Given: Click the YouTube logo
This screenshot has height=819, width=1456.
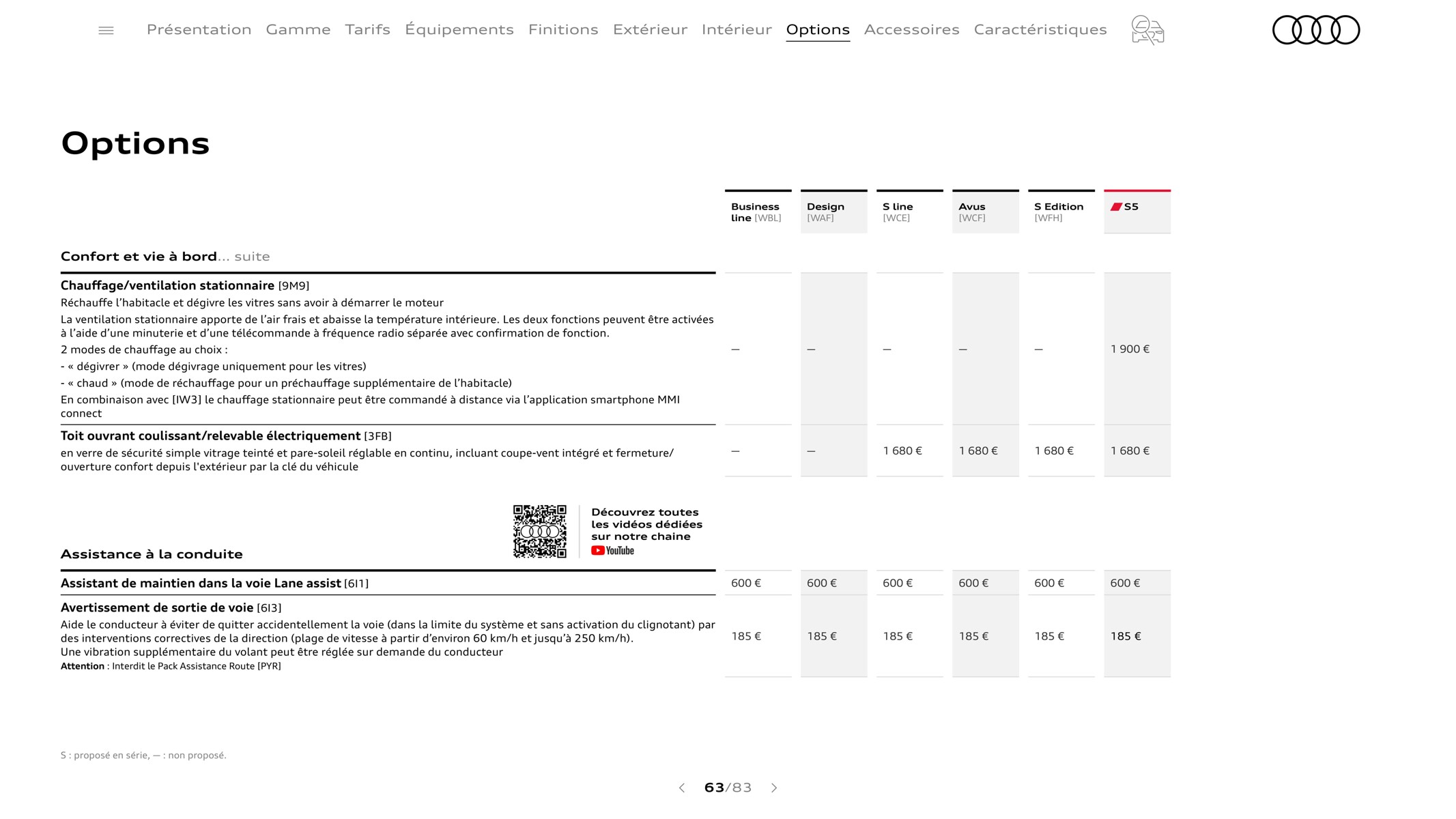Looking at the screenshot, I should pos(612,551).
